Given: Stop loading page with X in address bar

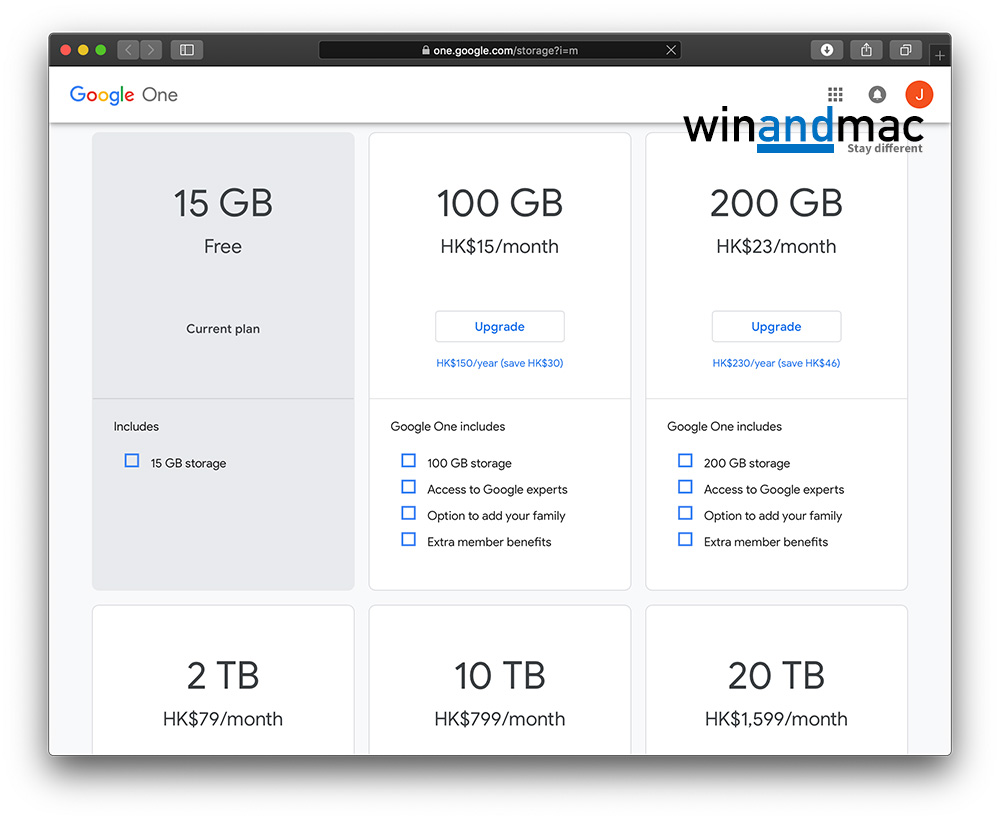Looking at the screenshot, I should 670,50.
